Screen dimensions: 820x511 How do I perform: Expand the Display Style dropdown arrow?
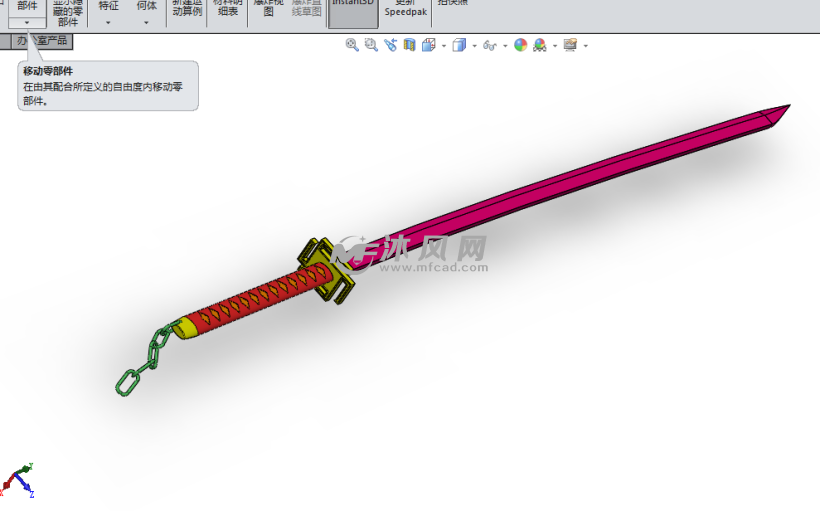473,46
